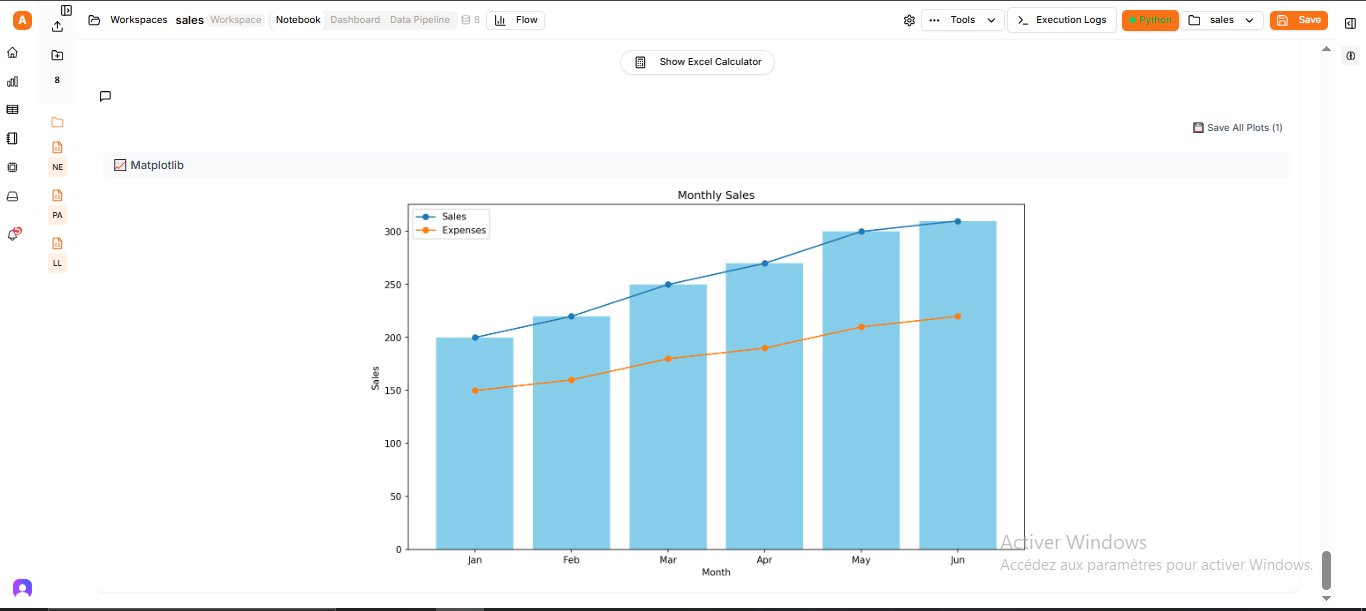Open the table view sidebar icon
The image size is (1366, 611).
(x=13, y=110)
